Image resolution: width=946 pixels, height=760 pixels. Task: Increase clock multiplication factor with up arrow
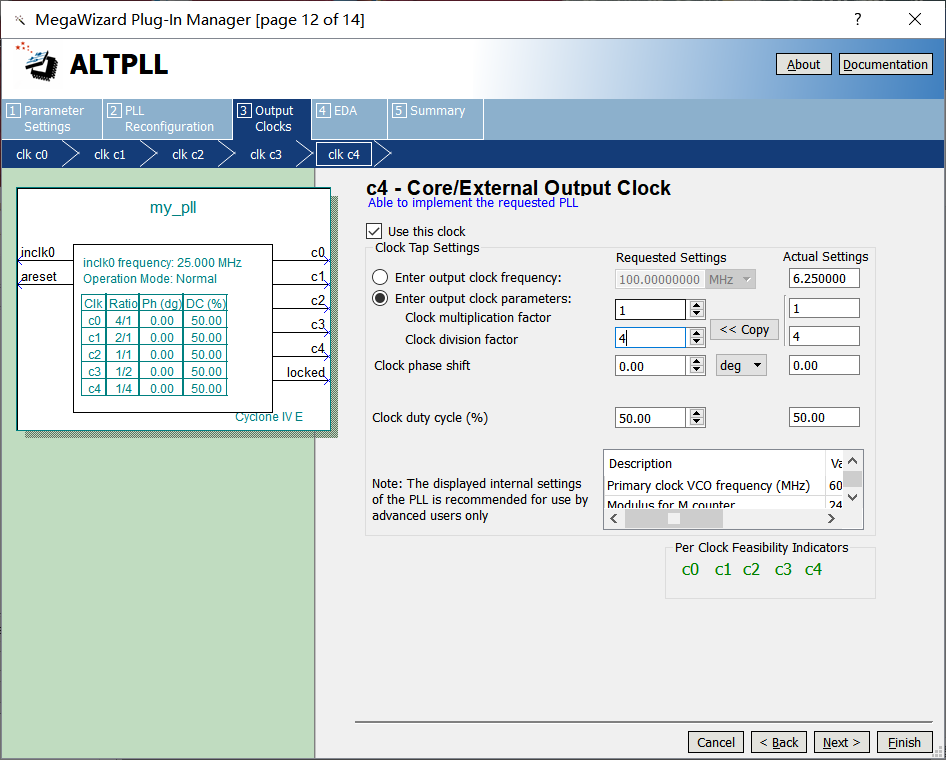[x=697, y=305]
